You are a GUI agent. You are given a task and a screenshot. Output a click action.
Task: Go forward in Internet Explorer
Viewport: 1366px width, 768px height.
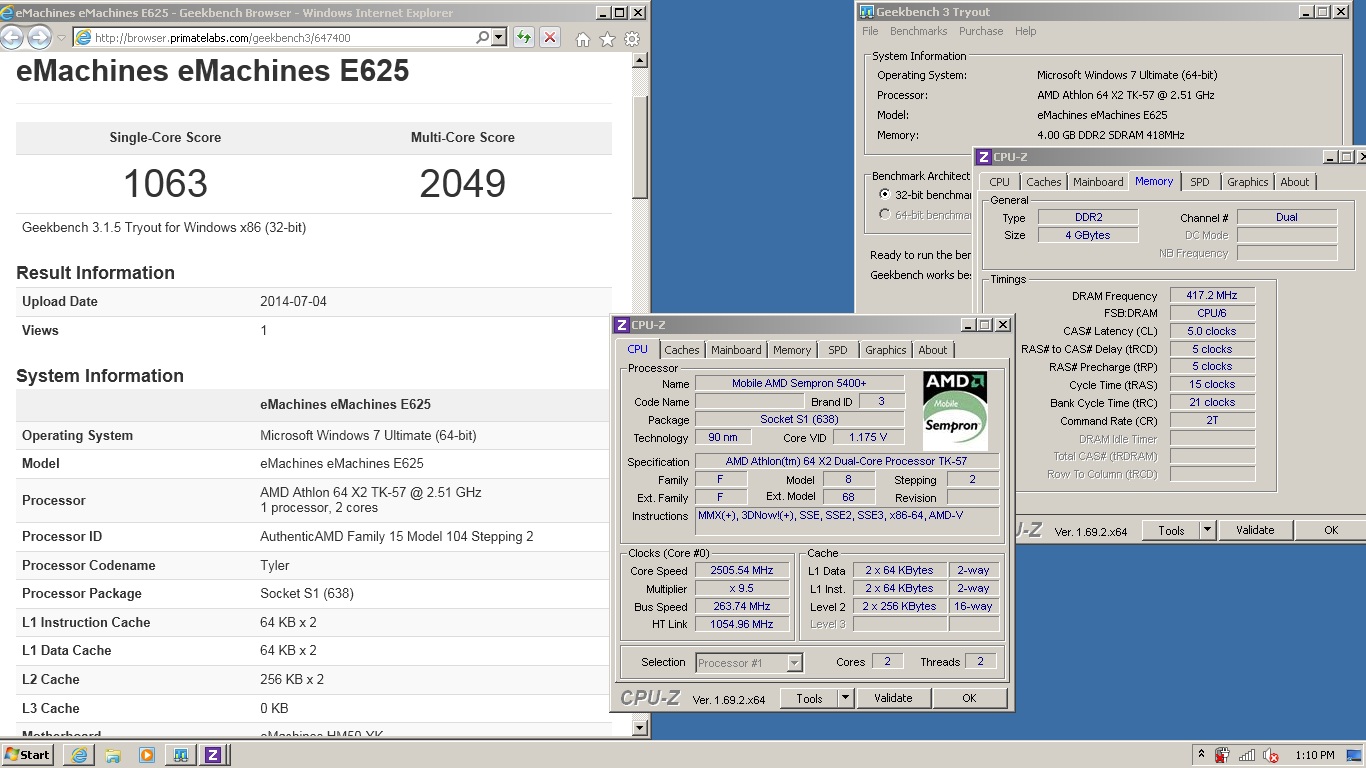pyautogui.click(x=39, y=38)
